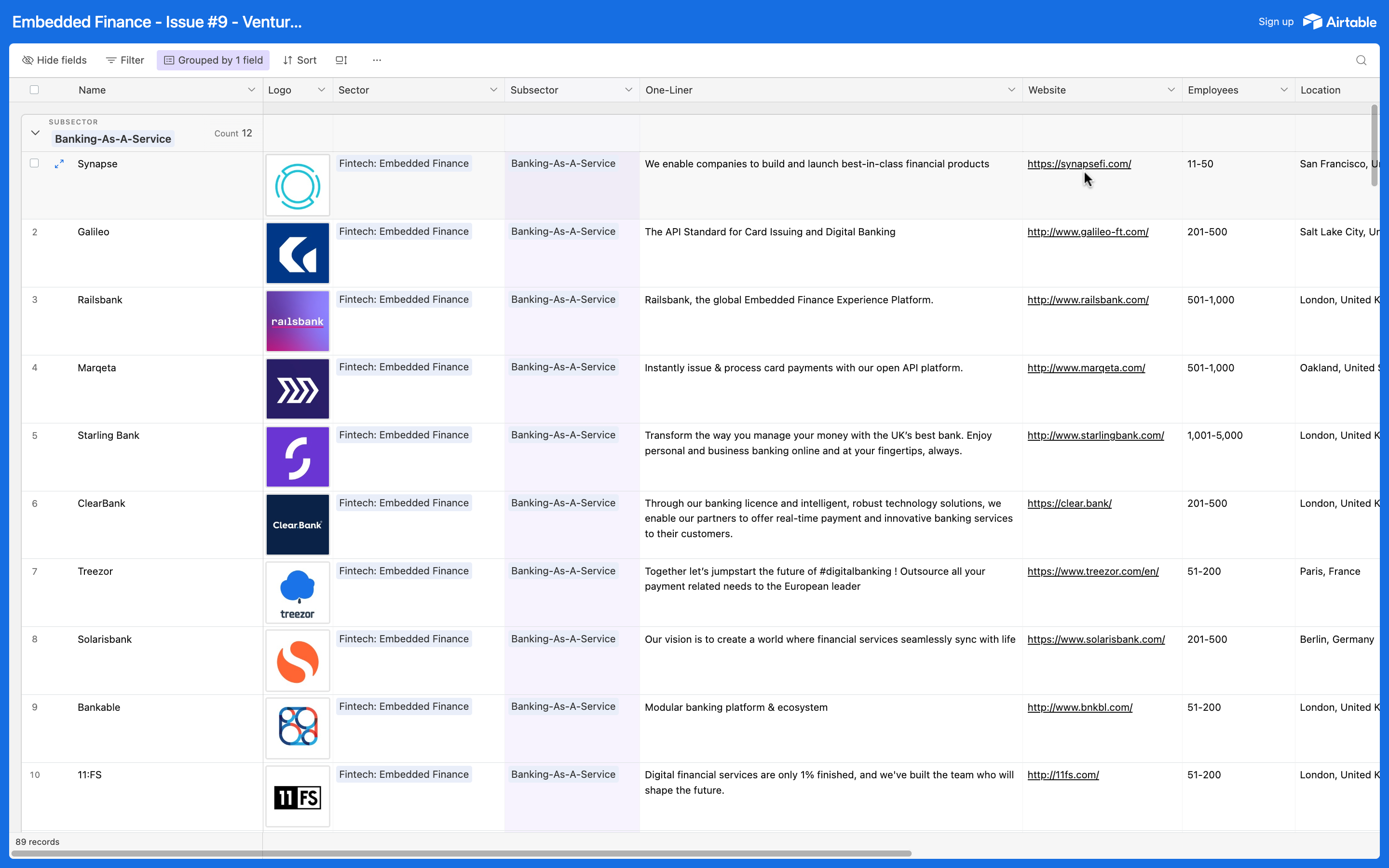Viewport: 1389px width, 868px height.
Task: Toggle the select-all checkbox in header
Action: pyautogui.click(x=34, y=90)
